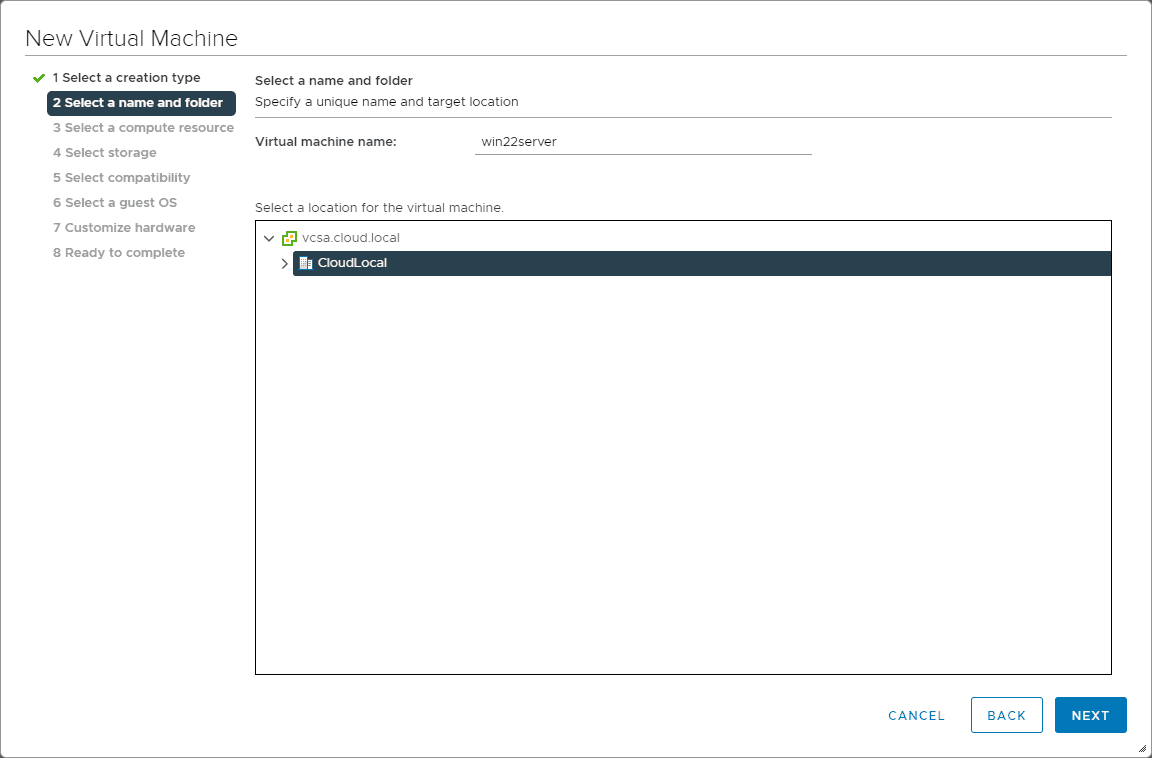Cancel the New Virtual Machine wizard
This screenshot has width=1152, height=758.
(916, 715)
